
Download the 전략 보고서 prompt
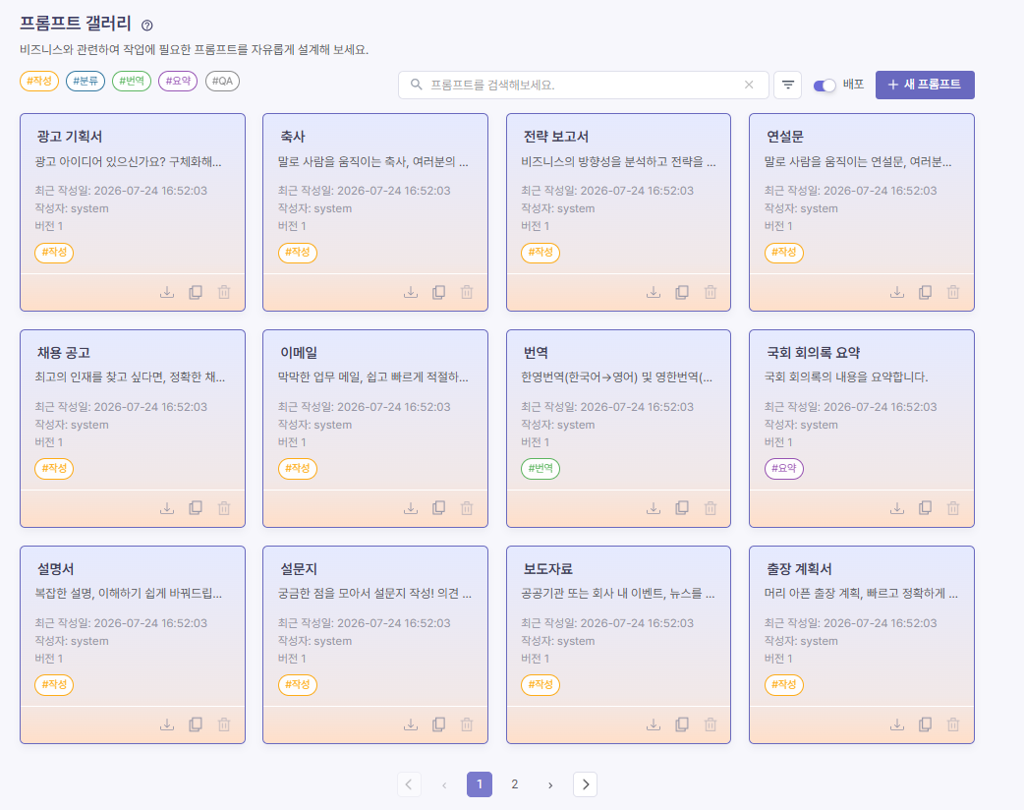click(654, 292)
